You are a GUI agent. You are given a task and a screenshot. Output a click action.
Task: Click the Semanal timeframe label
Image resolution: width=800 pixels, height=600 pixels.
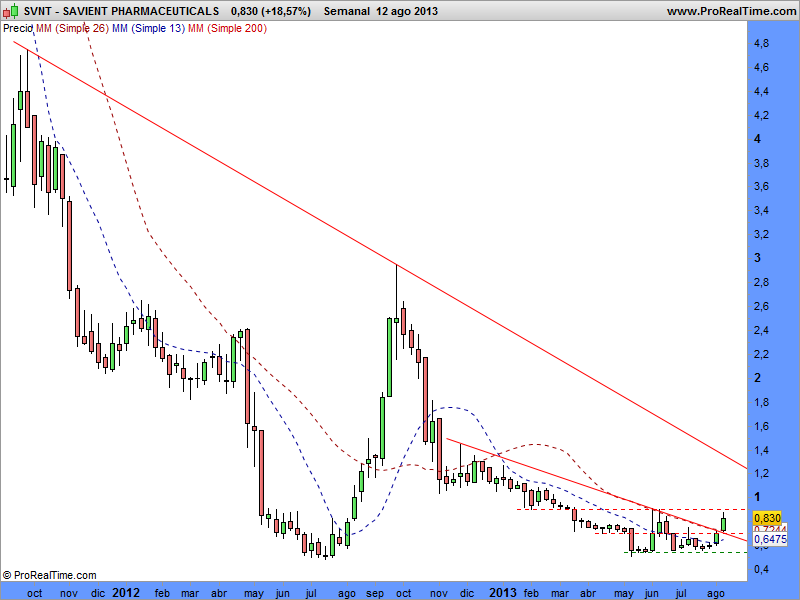pyautogui.click(x=347, y=11)
